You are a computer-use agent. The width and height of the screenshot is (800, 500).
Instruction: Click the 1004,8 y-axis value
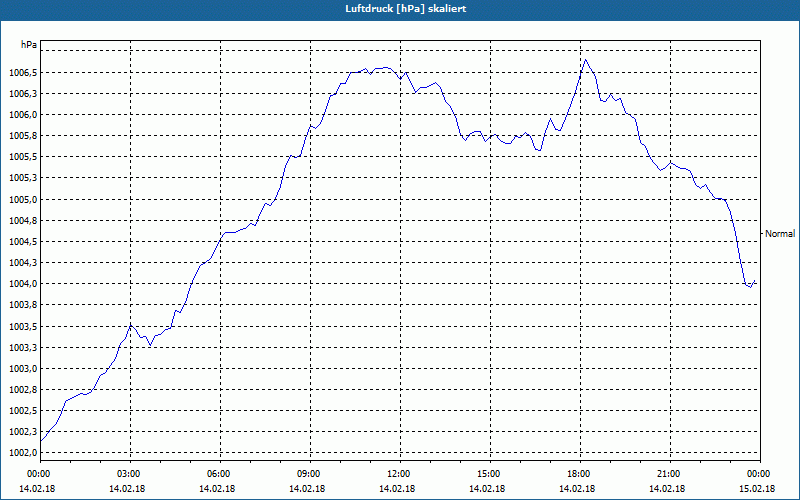click(23, 221)
